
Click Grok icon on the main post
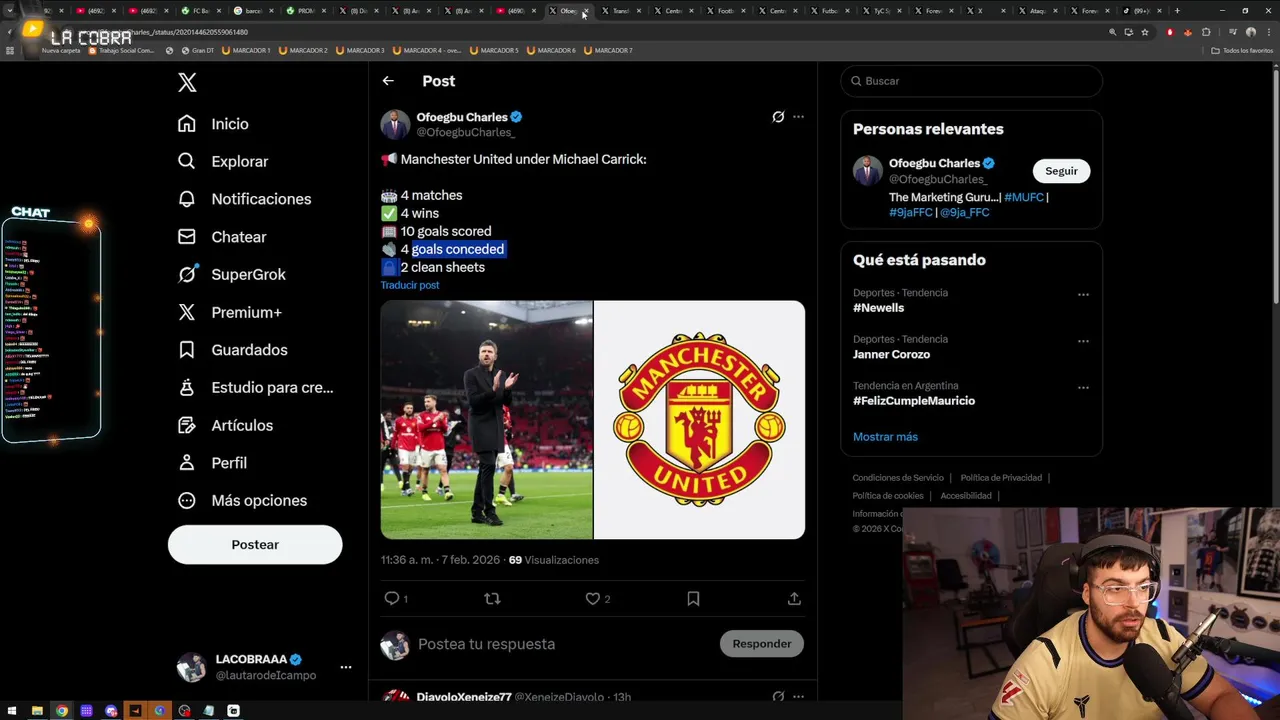coord(778,117)
